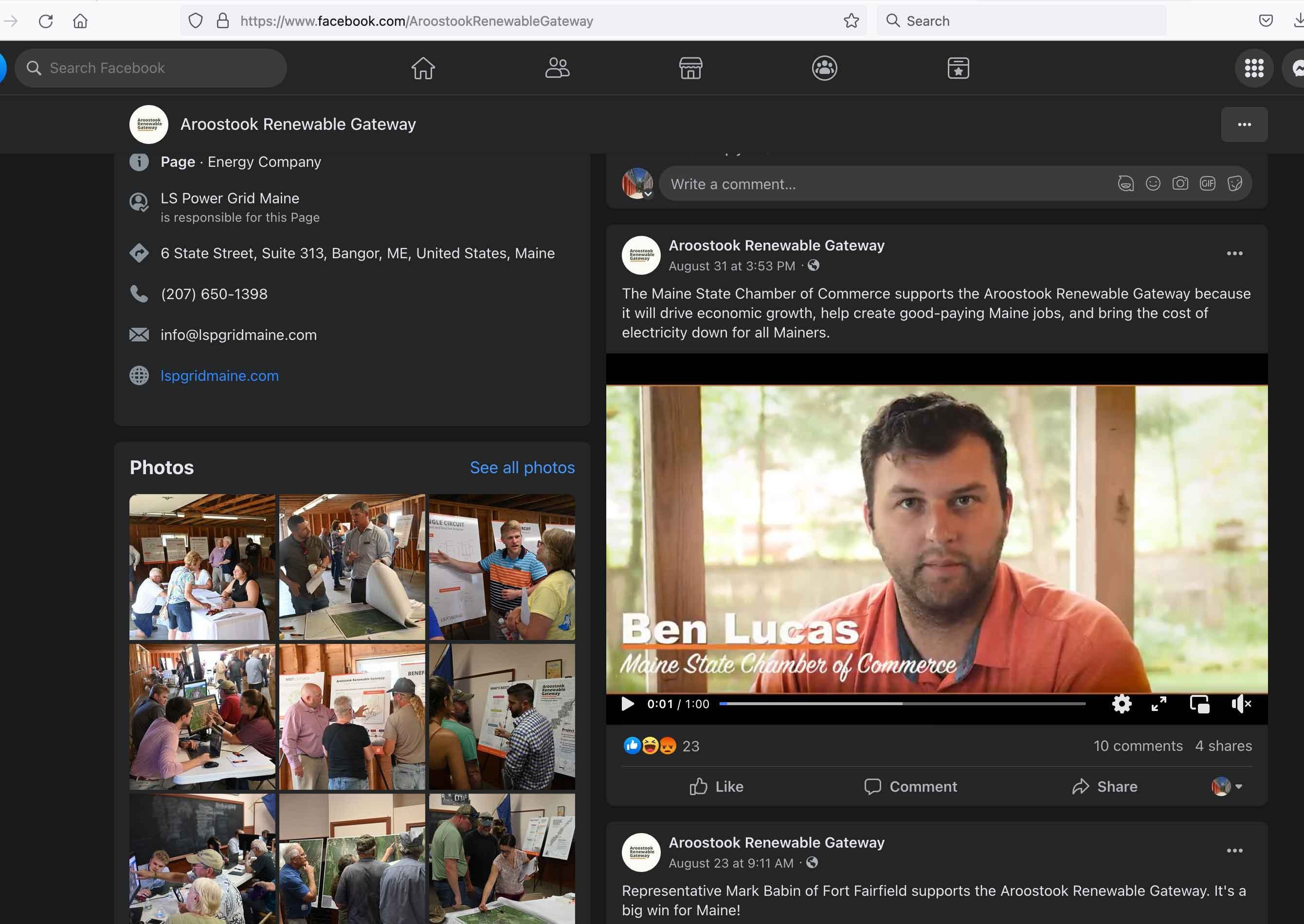Open the Friends tab in Facebook

pyautogui.click(x=557, y=68)
